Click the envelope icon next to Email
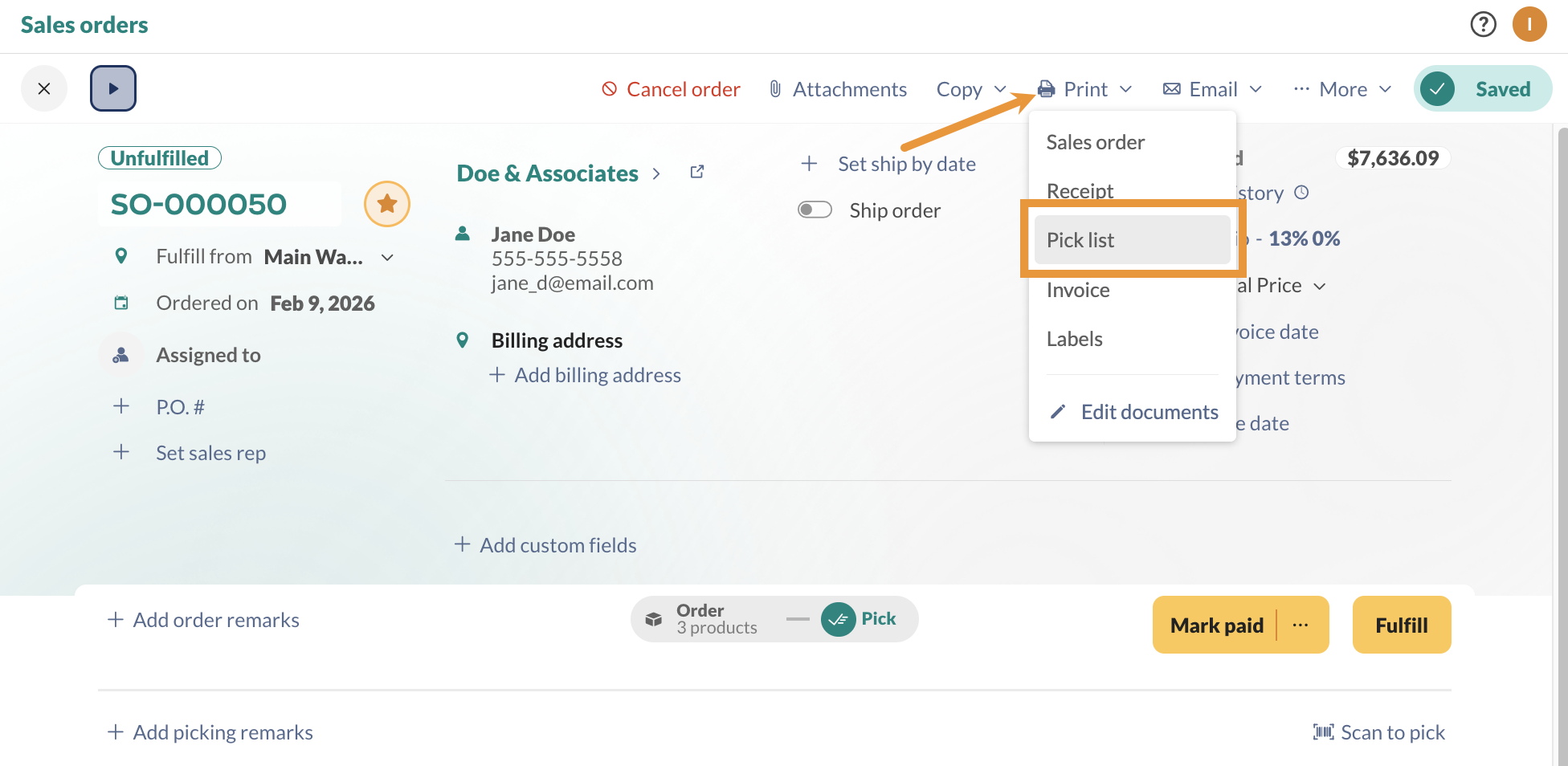This screenshot has height=766, width=1568. pyautogui.click(x=1172, y=88)
